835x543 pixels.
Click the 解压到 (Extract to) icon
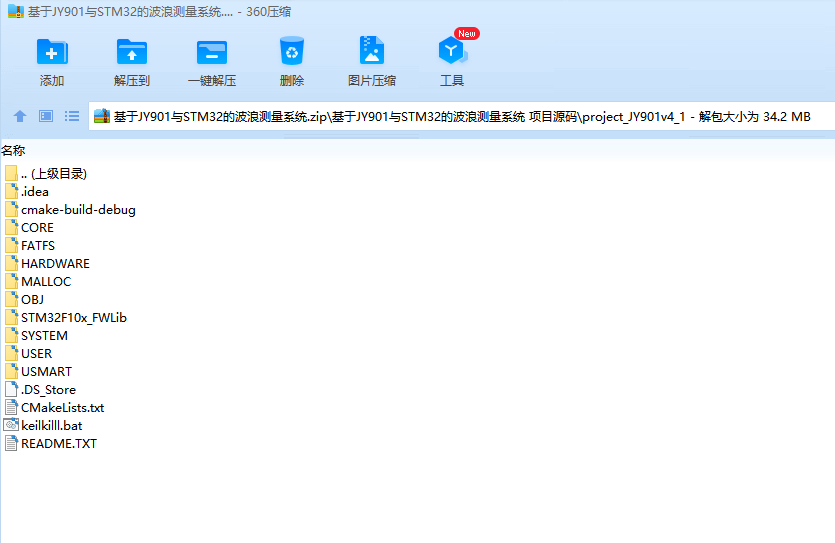click(x=132, y=53)
